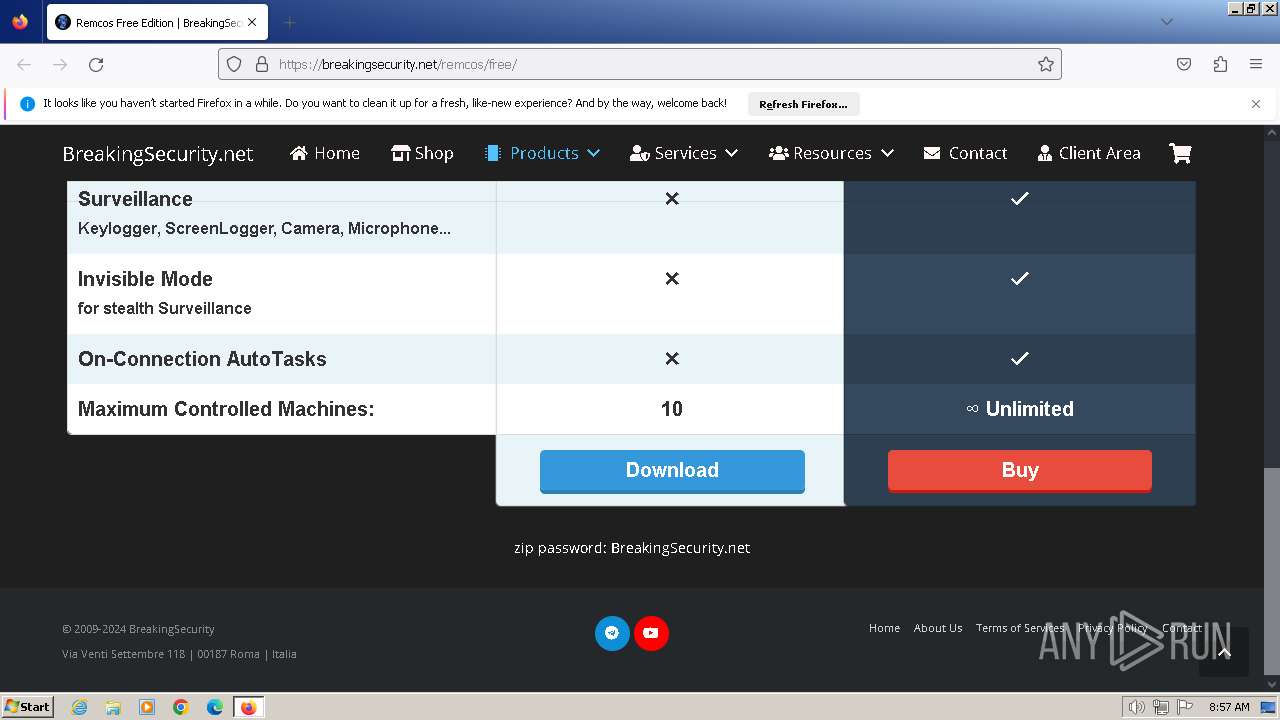
Task: Click the Refresh Firefox button
Action: coord(803,104)
